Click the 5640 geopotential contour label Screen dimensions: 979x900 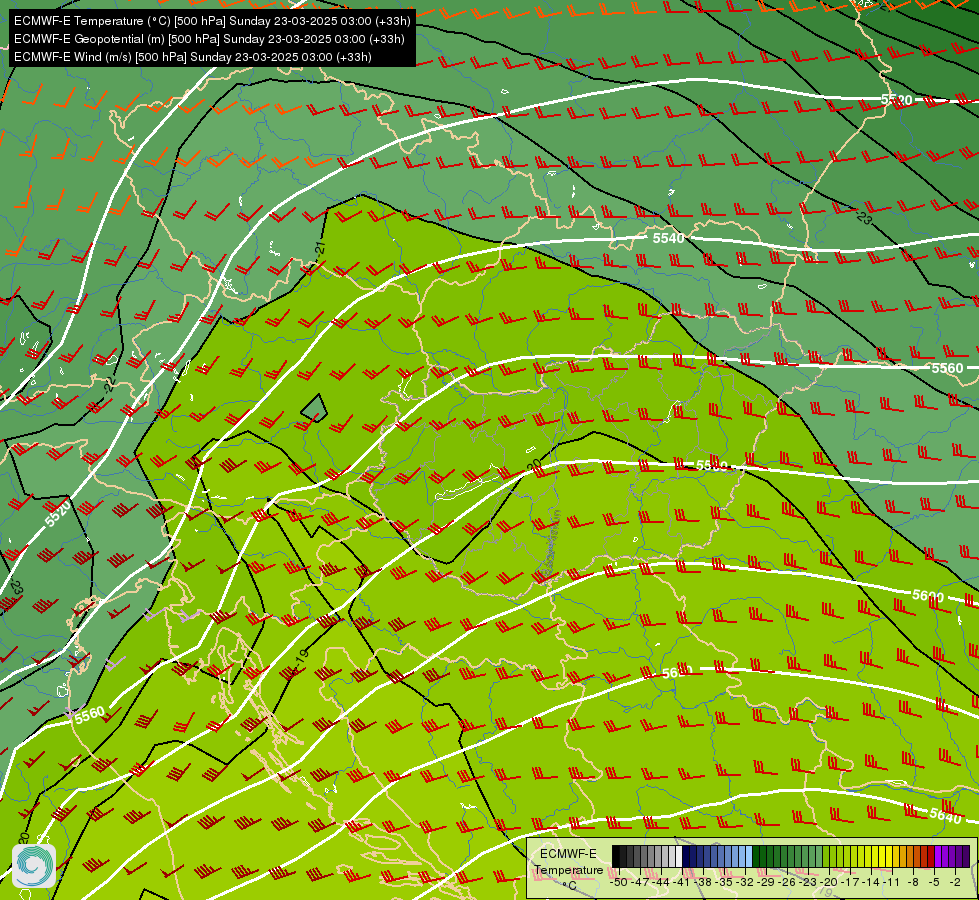pos(945,816)
